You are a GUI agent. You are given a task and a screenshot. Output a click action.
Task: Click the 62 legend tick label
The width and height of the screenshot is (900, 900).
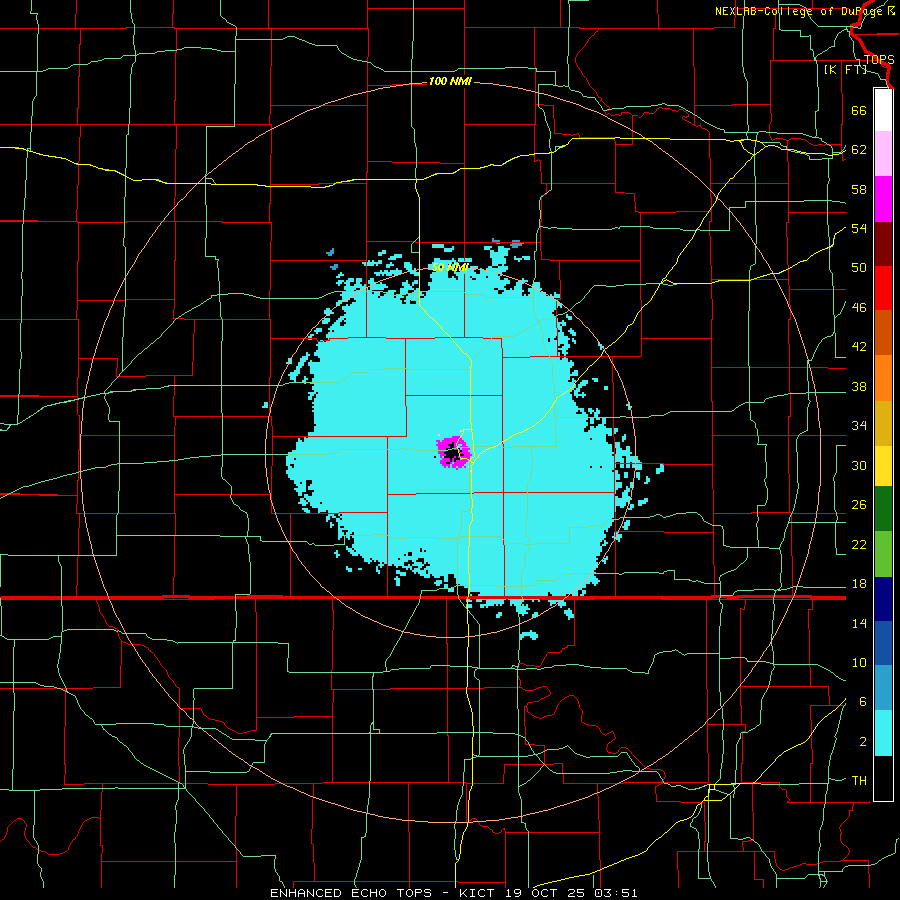tap(859, 150)
